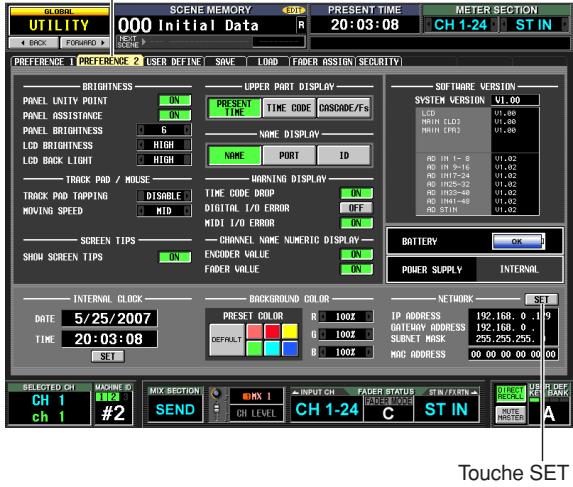Select ST IN in meter section
Screen dimensions: 573x487
pos(534,25)
